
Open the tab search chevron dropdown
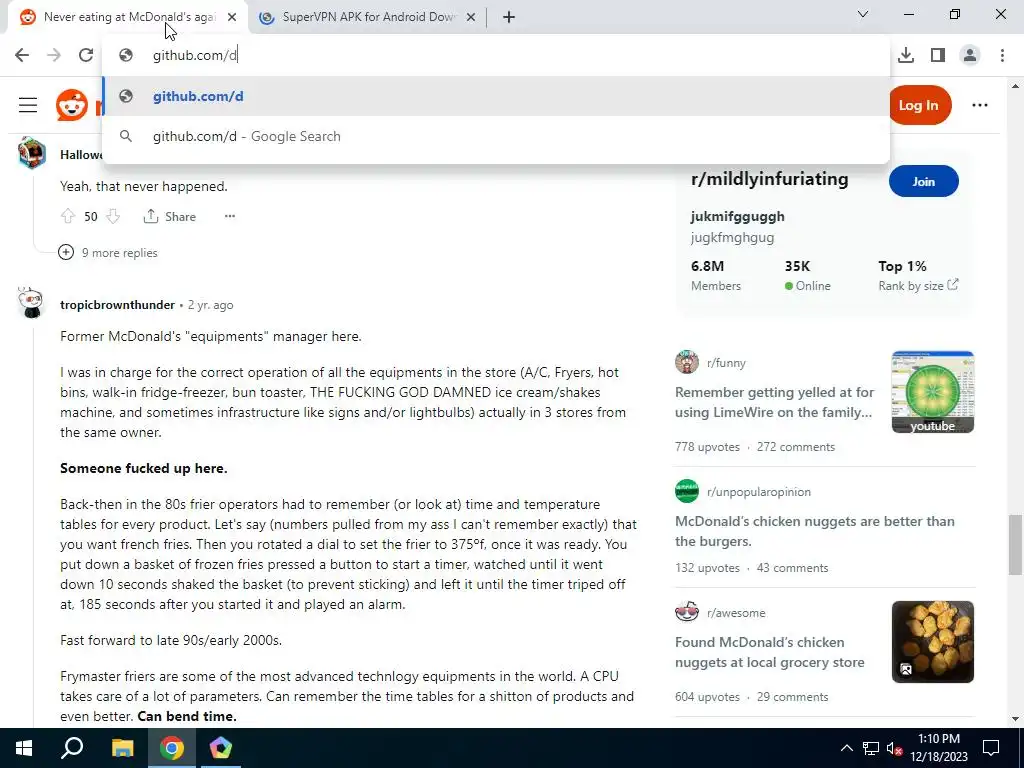coord(863,14)
